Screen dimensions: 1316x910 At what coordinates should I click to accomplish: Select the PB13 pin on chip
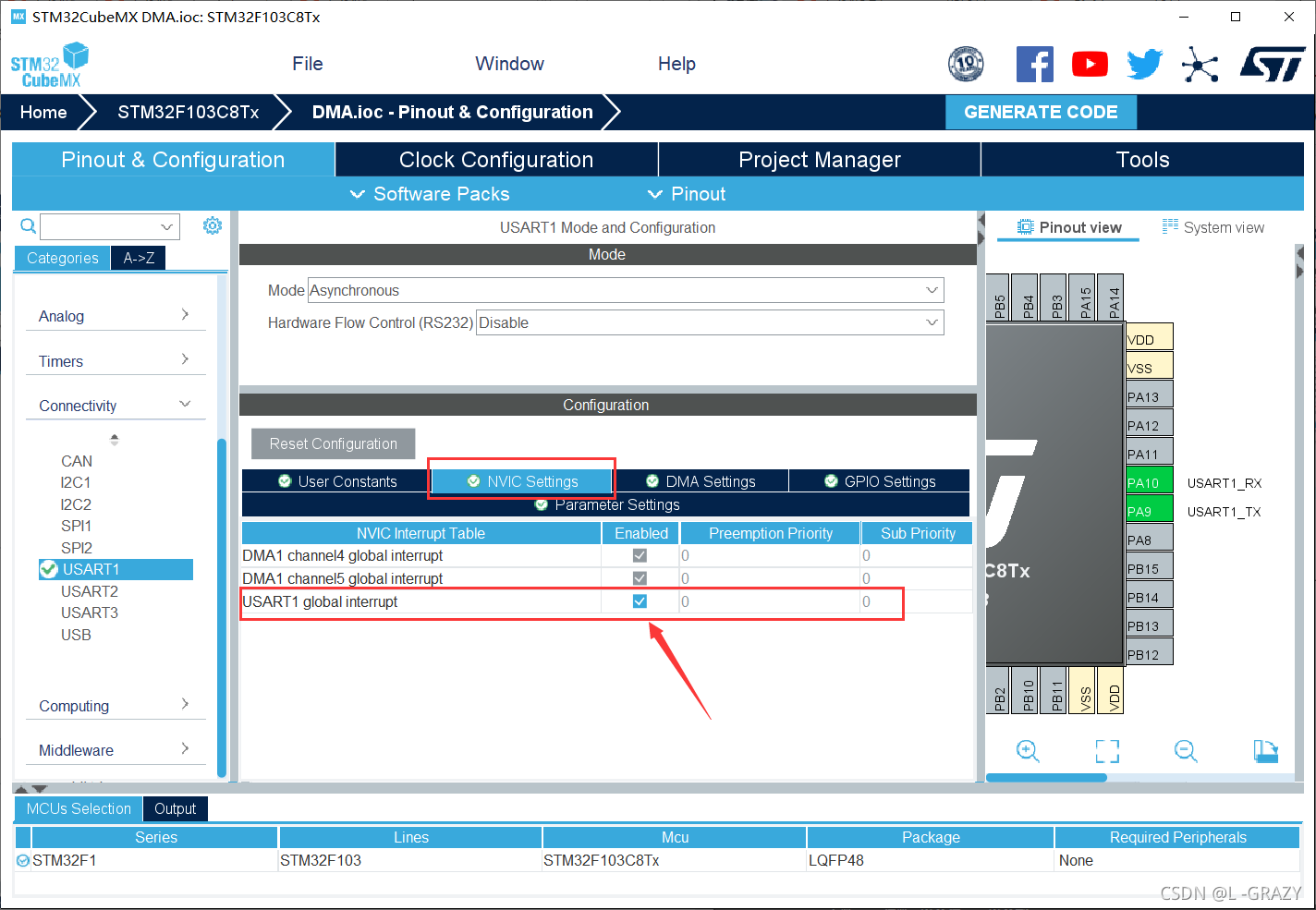pyautogui.click(x=1150, y=625)
